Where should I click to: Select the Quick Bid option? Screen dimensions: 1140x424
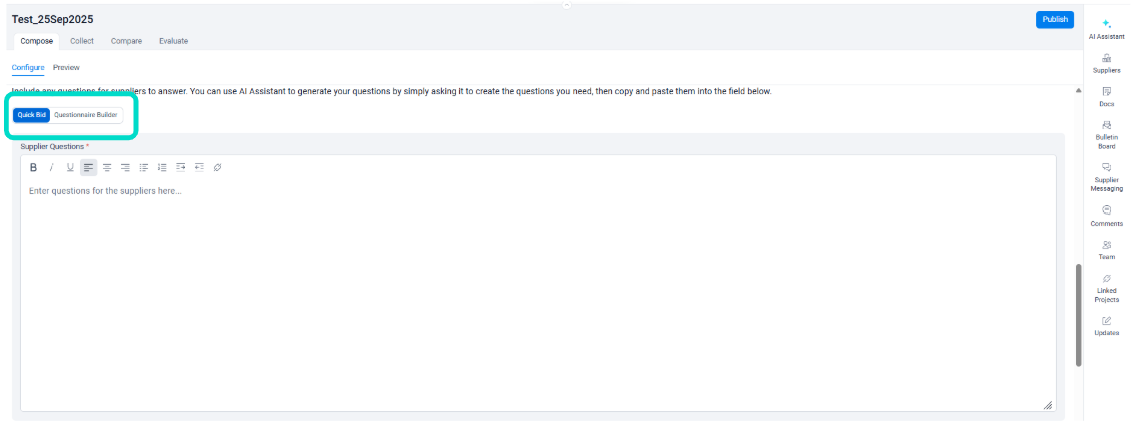pos(32,115)
